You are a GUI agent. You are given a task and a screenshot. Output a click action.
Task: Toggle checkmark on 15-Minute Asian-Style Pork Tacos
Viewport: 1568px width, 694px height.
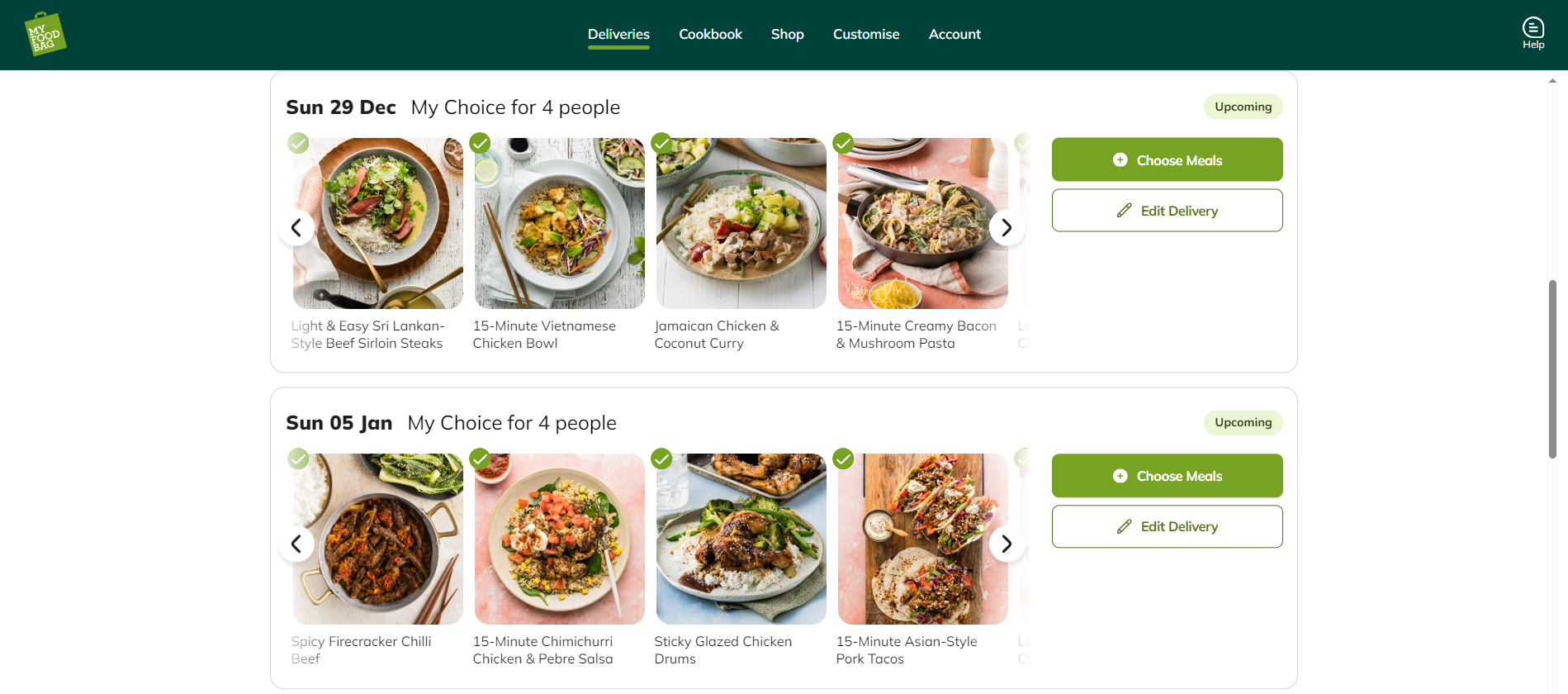(843, 459)
